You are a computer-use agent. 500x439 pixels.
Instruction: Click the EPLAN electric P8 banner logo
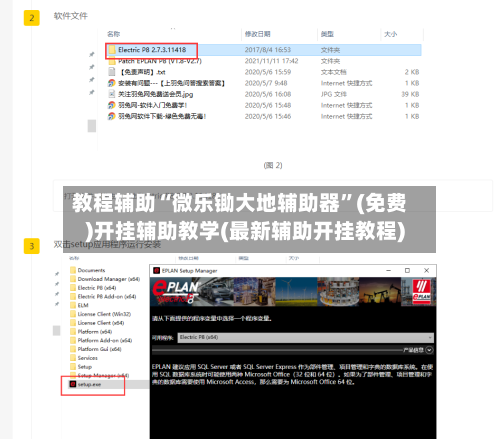pyautogui.click(x=176, y=292)
